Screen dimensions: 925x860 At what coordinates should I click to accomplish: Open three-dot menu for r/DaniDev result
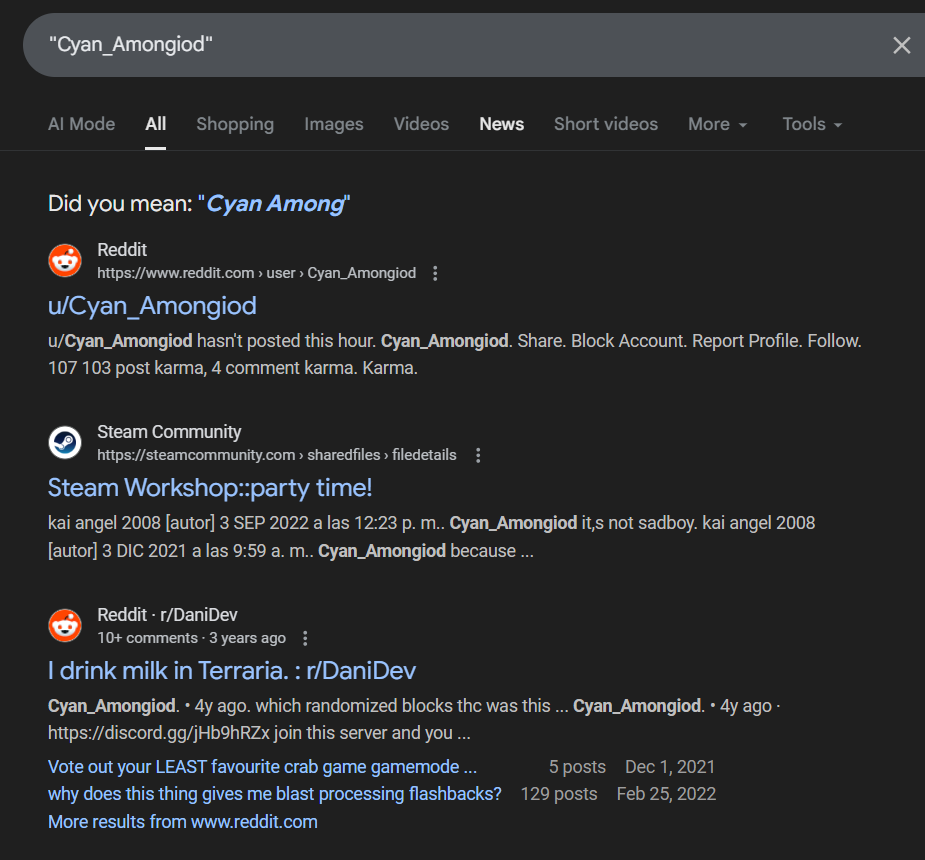[x=306, y=638]
